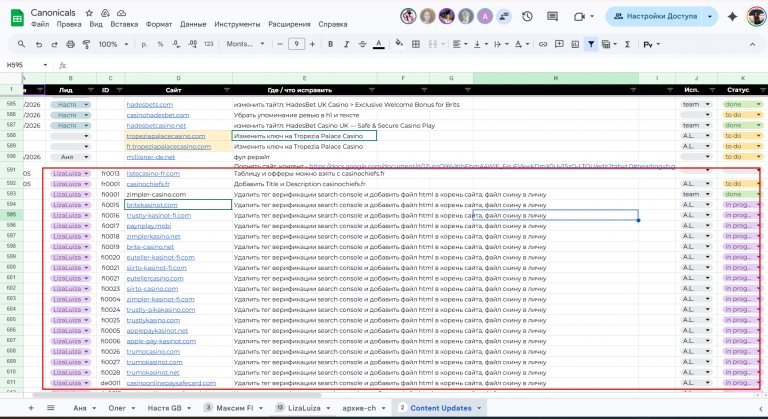
Task: Open the 123 number formats menu
Action: [x=209, y=44]
